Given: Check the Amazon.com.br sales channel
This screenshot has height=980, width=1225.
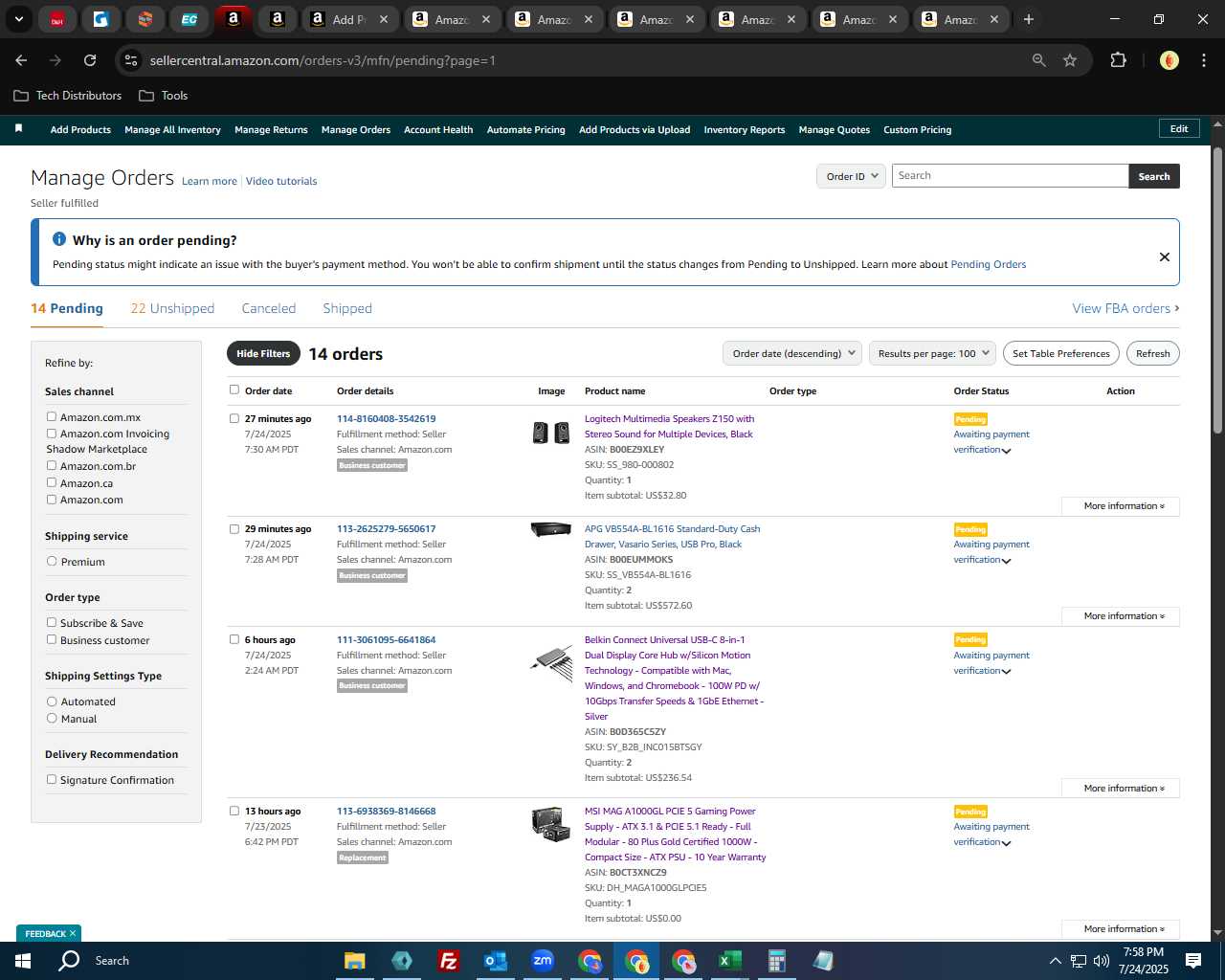Looking at the screenshot, I should click(x=52, y=465).
